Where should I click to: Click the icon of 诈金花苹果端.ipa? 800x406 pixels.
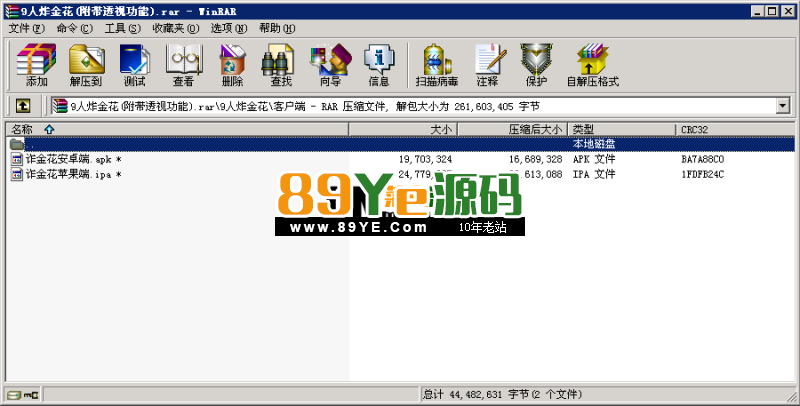[17, 174]
